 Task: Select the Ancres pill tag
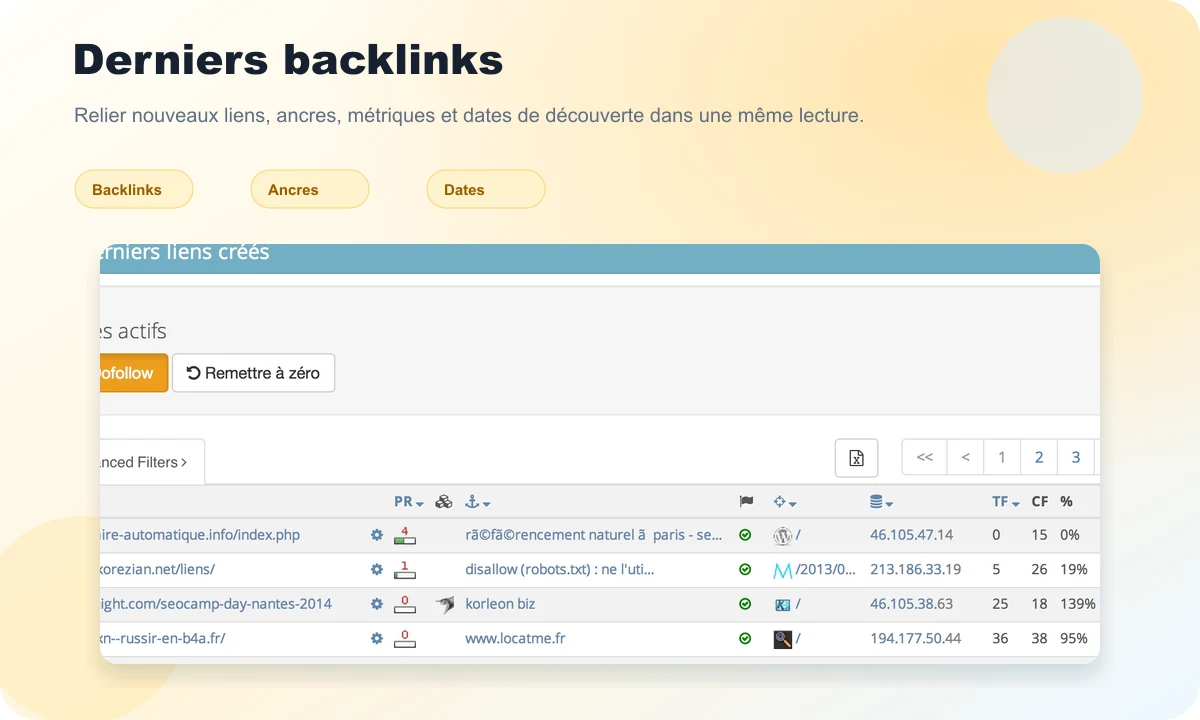(x=310, y=189)
